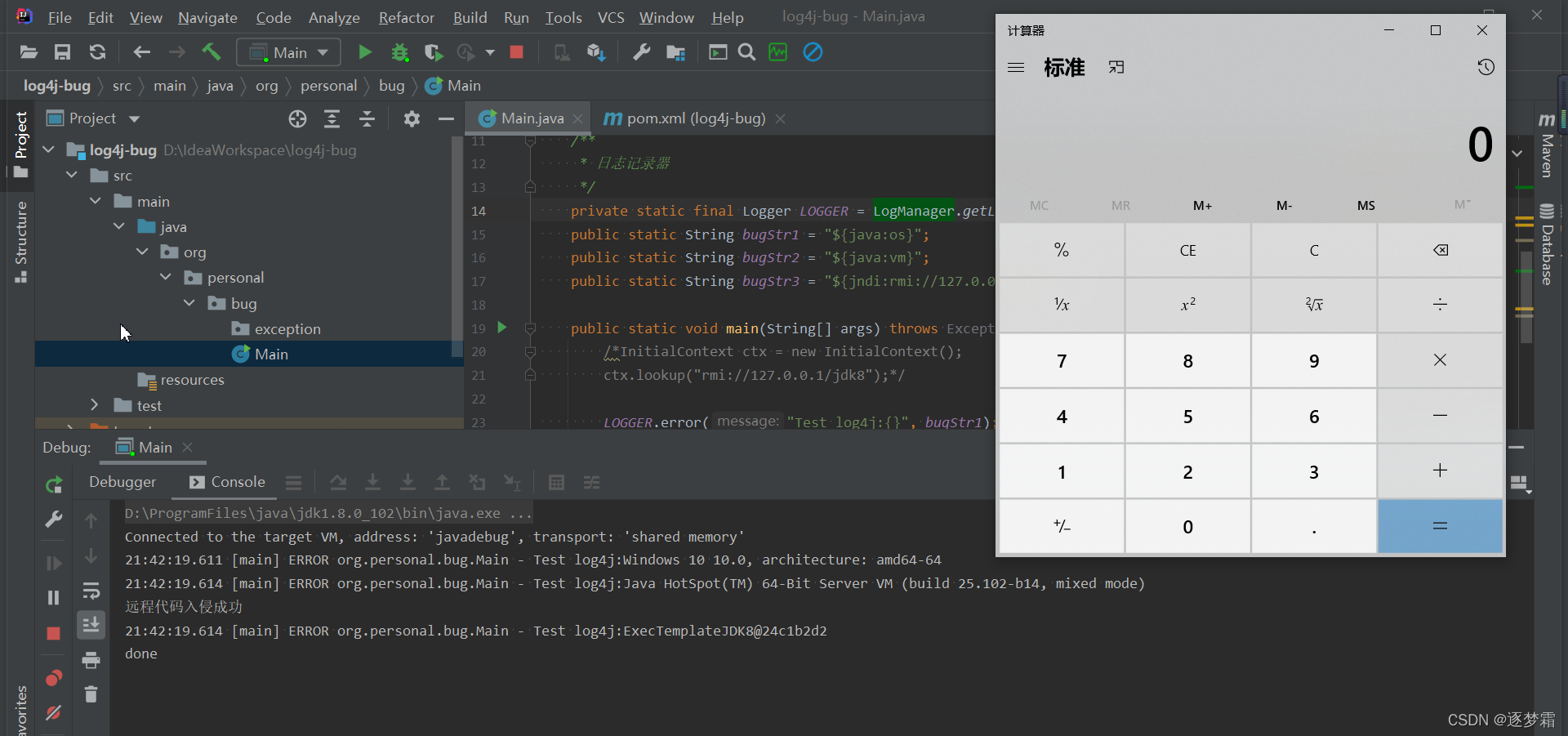Collapse all in the Project panel
The height and width of the screenshot is (736, 1568).
pyautogui.click(x=367, y=119)
